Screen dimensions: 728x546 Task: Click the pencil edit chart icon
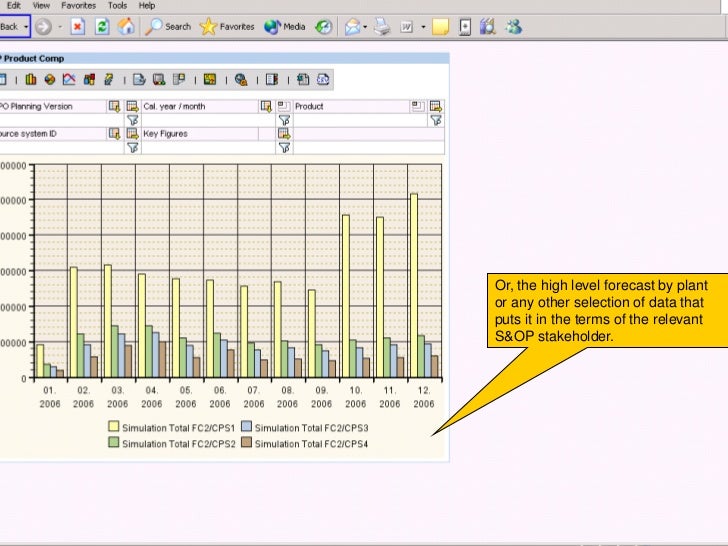coord(109,79)
